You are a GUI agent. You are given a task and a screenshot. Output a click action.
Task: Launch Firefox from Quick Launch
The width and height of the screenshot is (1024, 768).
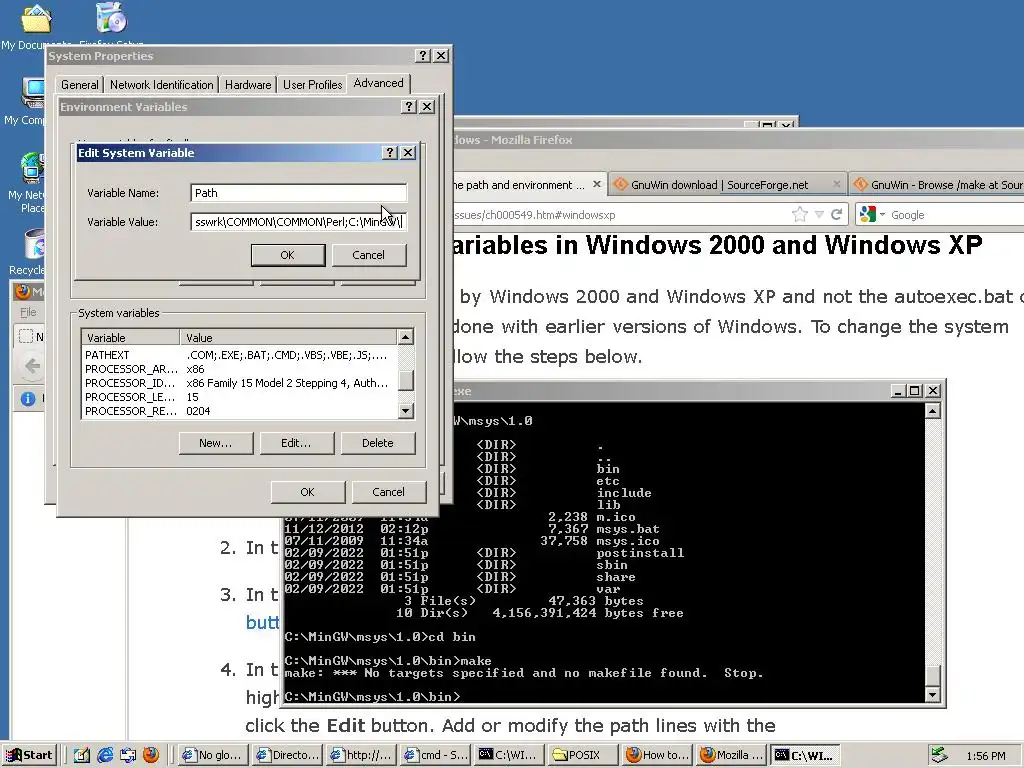[x=151, y=755]
